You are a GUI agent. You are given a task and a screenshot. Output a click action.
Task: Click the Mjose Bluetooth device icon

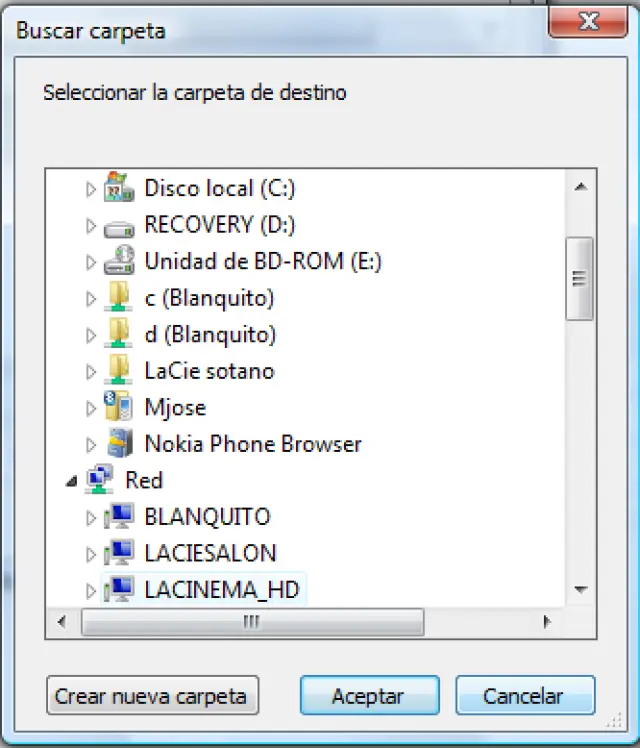[x=119, y=408]
